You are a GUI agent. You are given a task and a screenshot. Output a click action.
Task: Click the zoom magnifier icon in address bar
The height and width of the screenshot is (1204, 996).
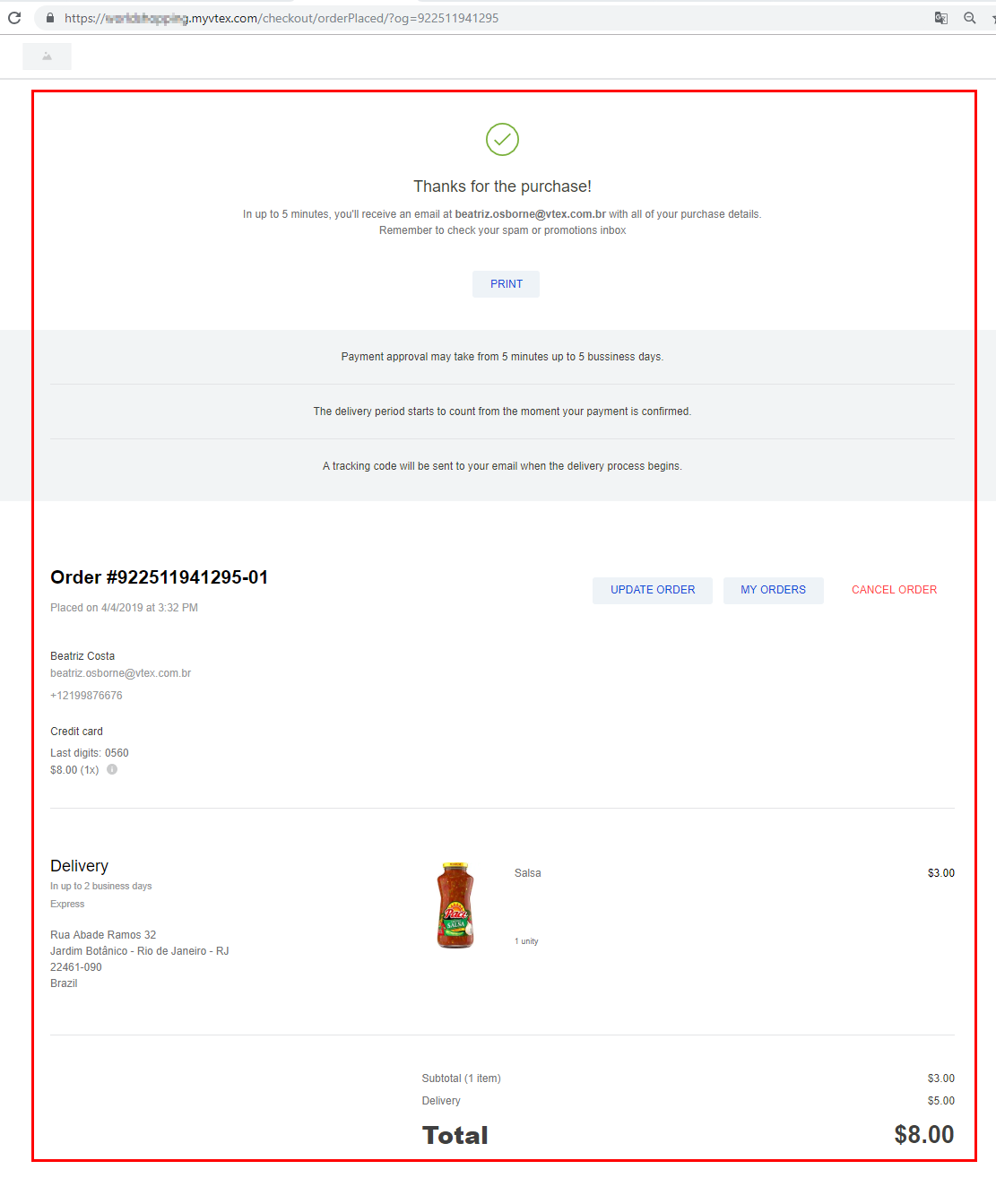[x=969, y=18]
